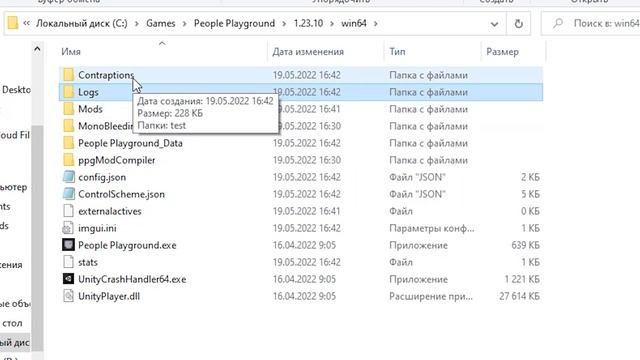The width and height of the screenshot is (640, 360).
Task: Click date 16.04.2022 9:05 of People Playground.exe
Action: (304, 245)
